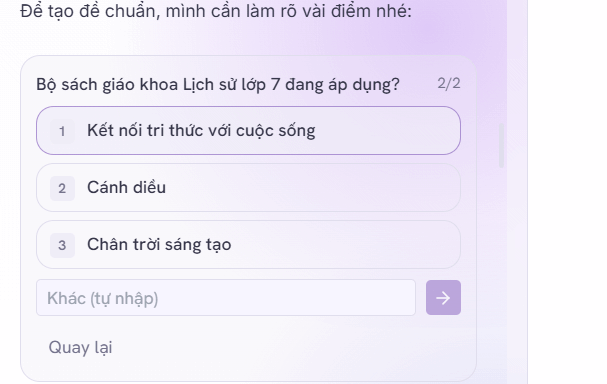This screenshot has width=607, height=384.
Task: Select the 'Kết nối tri thức với cuộc sống' option
Action: click(x=248, y=131)
